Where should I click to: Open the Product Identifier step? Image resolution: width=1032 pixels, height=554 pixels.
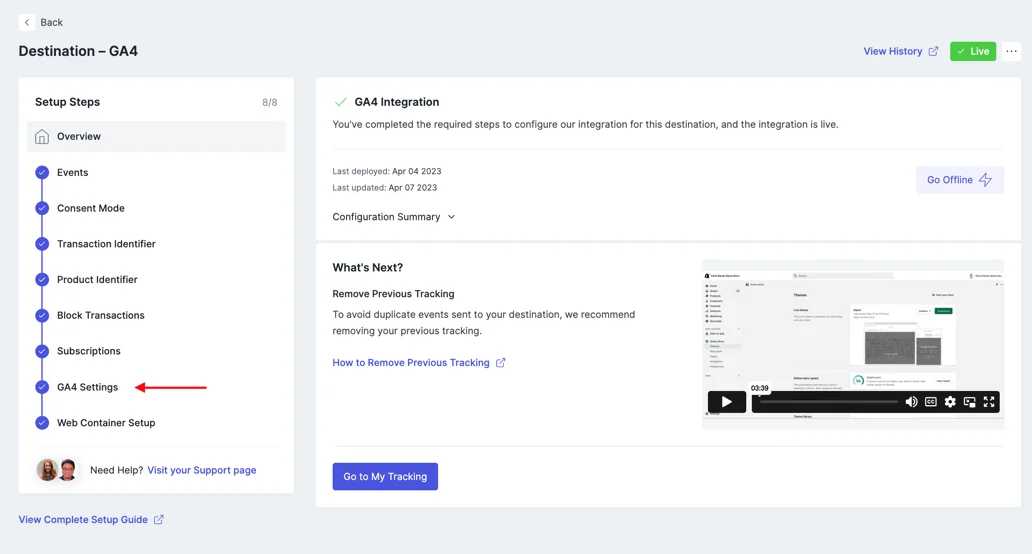coord(97,280)
